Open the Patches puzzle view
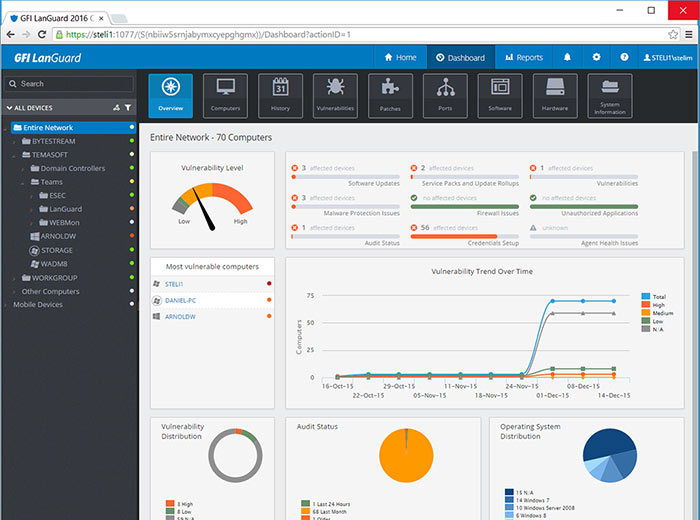700x520 pixels. 390,96
